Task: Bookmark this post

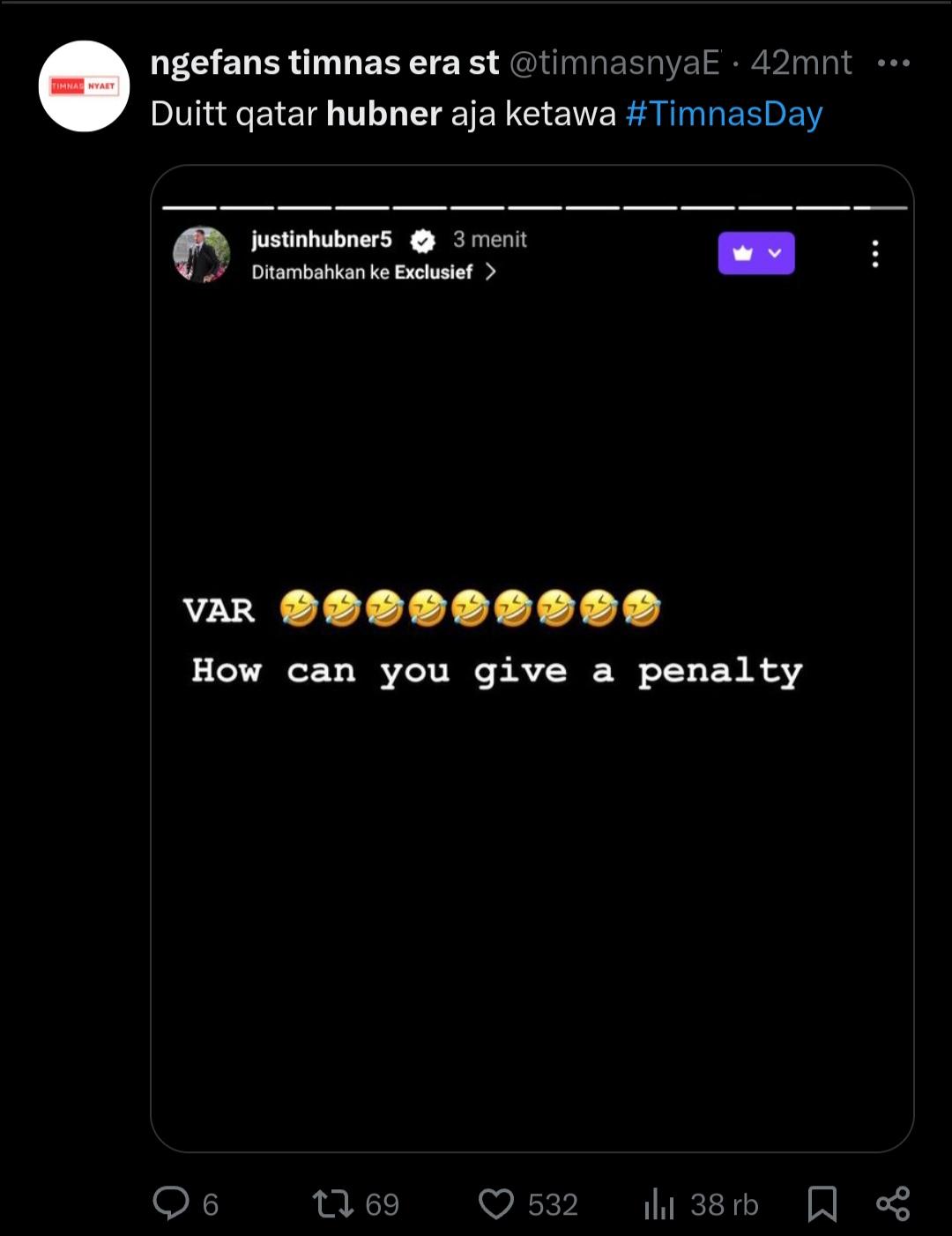Action: (x=822, y=1203)
